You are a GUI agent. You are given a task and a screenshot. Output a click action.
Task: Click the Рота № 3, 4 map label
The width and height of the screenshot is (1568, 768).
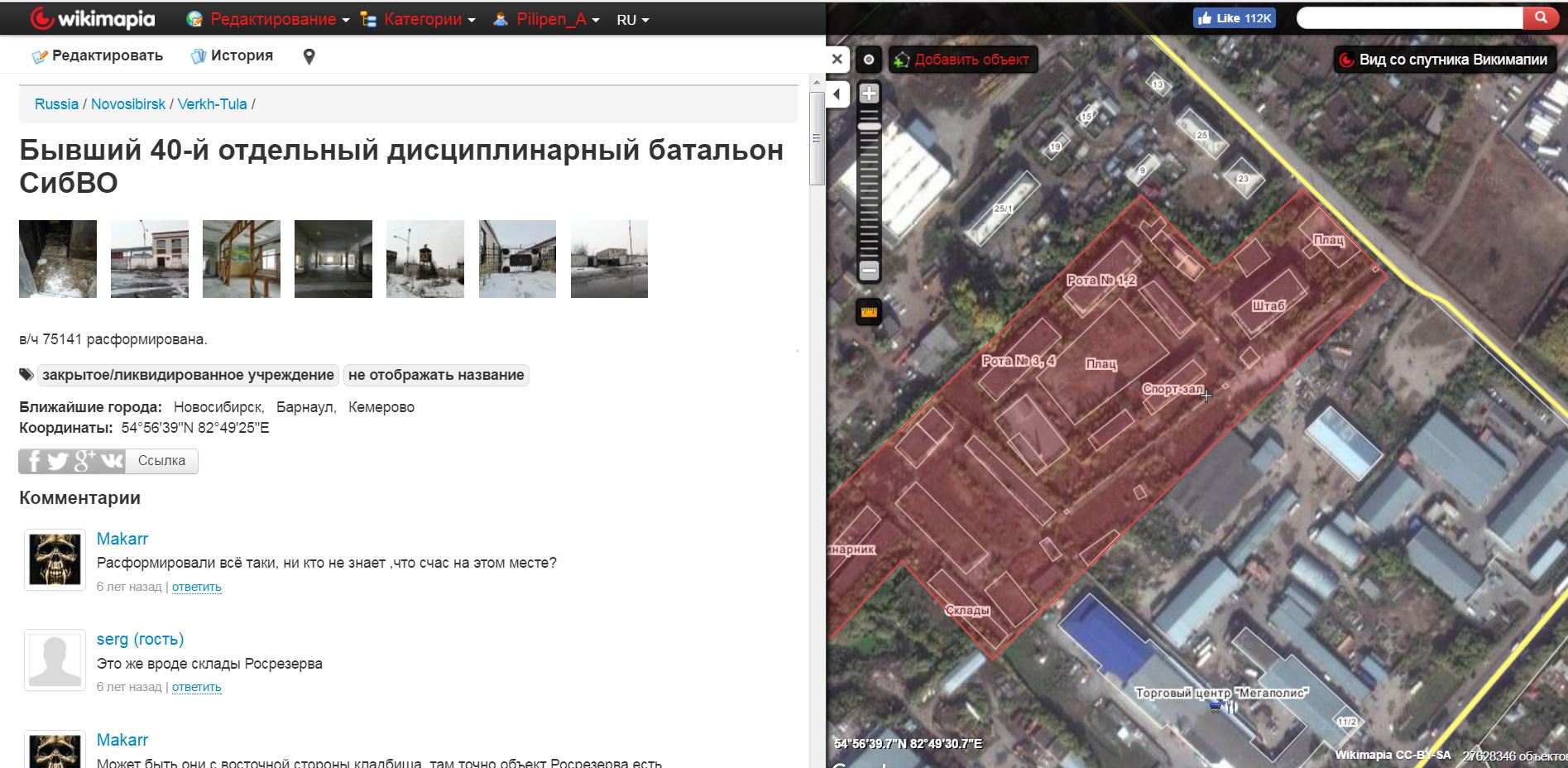[1019, 361]
